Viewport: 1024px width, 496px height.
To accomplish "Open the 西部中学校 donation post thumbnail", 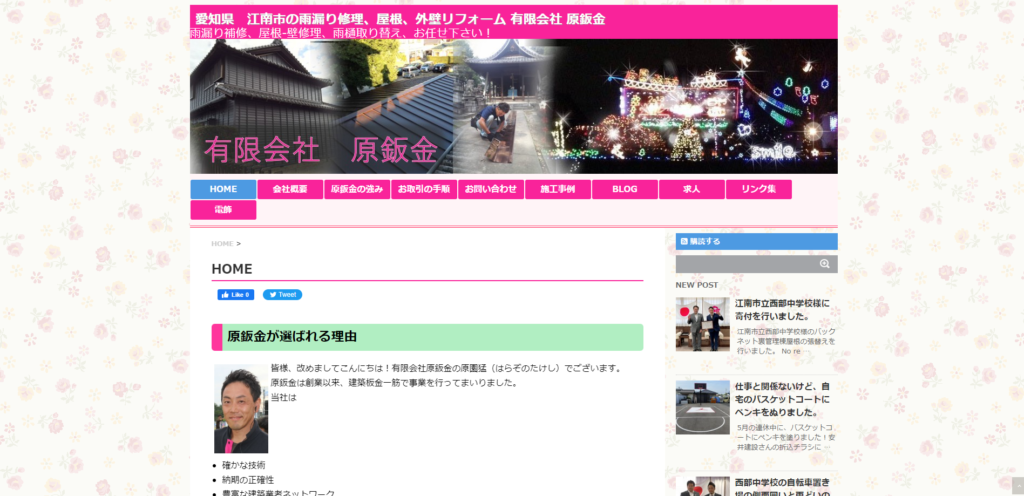I will pyautogui.click(x=703, y=324).
